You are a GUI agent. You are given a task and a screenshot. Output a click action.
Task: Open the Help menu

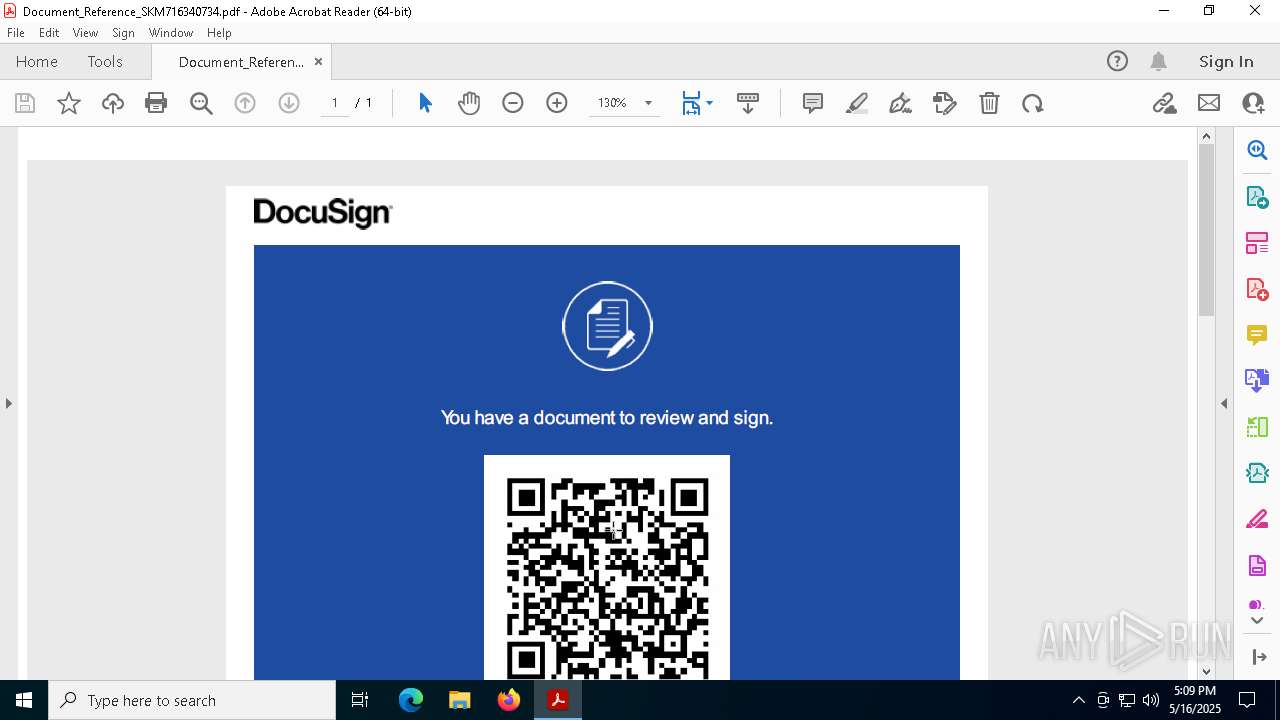tap(219, 32)
